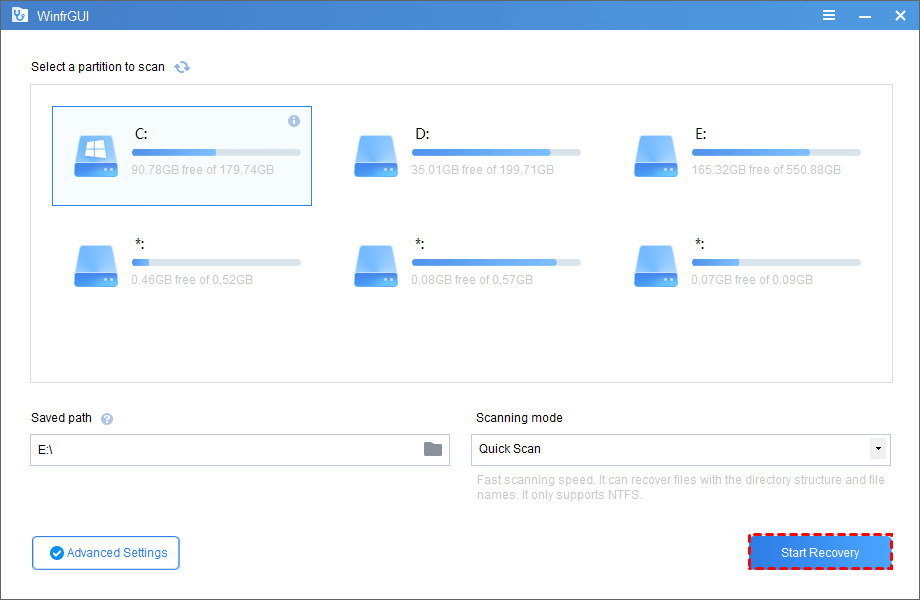Click the folder browse icon for Saved path

pyautogui.click(x=433, y=450)
